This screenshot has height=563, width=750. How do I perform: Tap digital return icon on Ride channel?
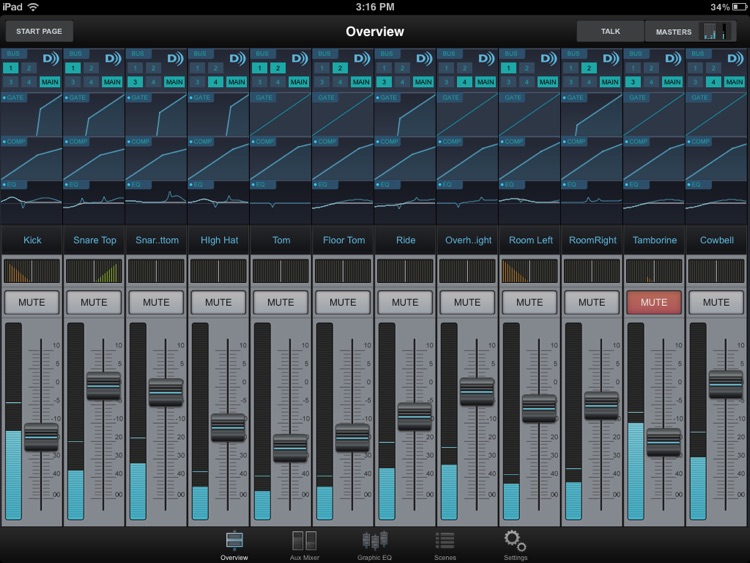pos(424,58)
